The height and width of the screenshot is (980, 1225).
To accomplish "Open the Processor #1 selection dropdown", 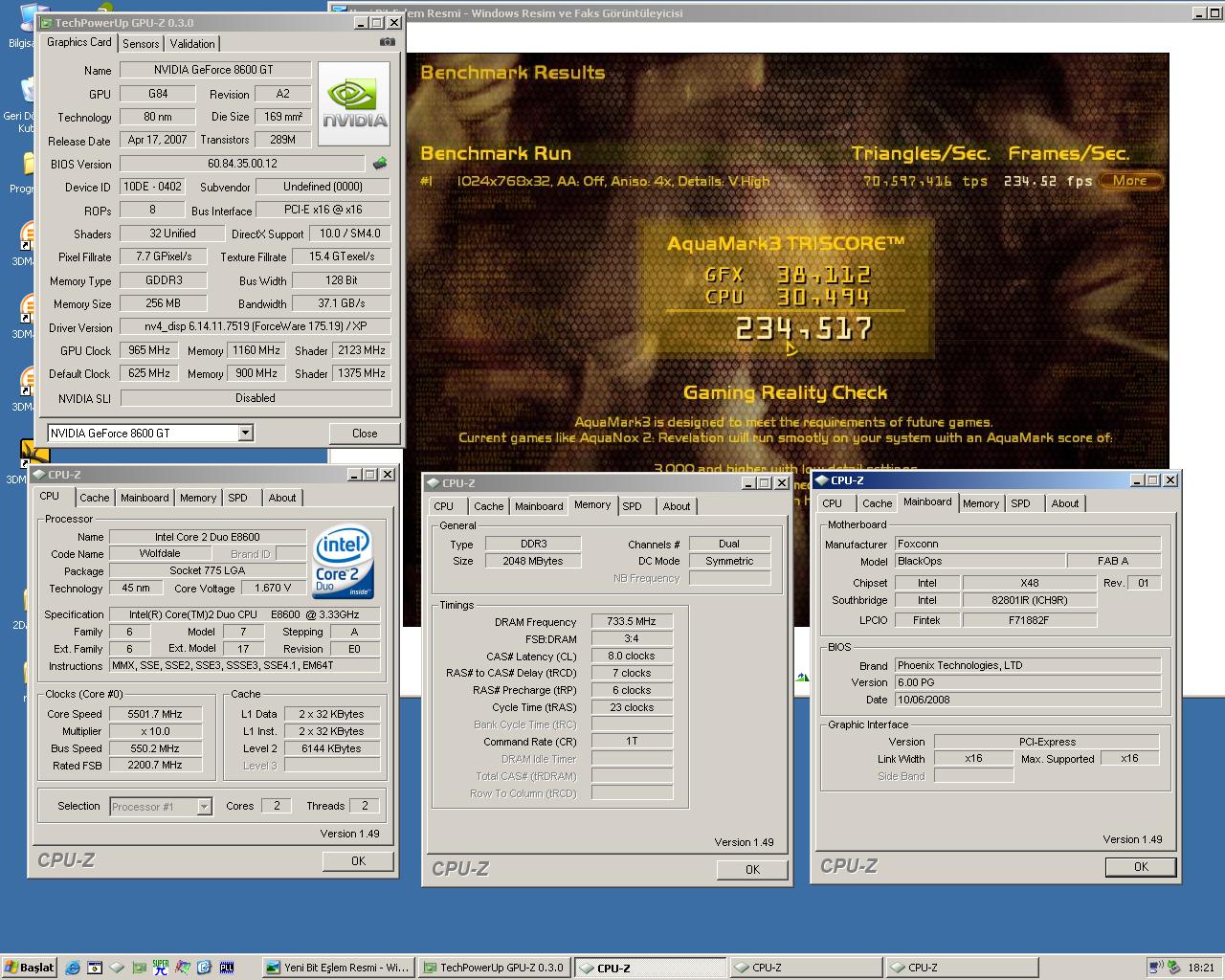I will coord(204,807).
